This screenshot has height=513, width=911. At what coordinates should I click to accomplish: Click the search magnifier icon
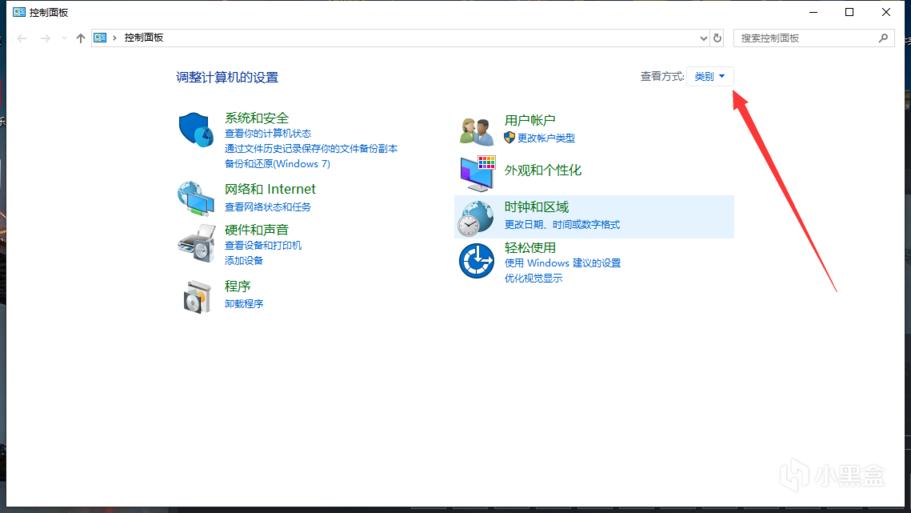click(x=883, y=38)
